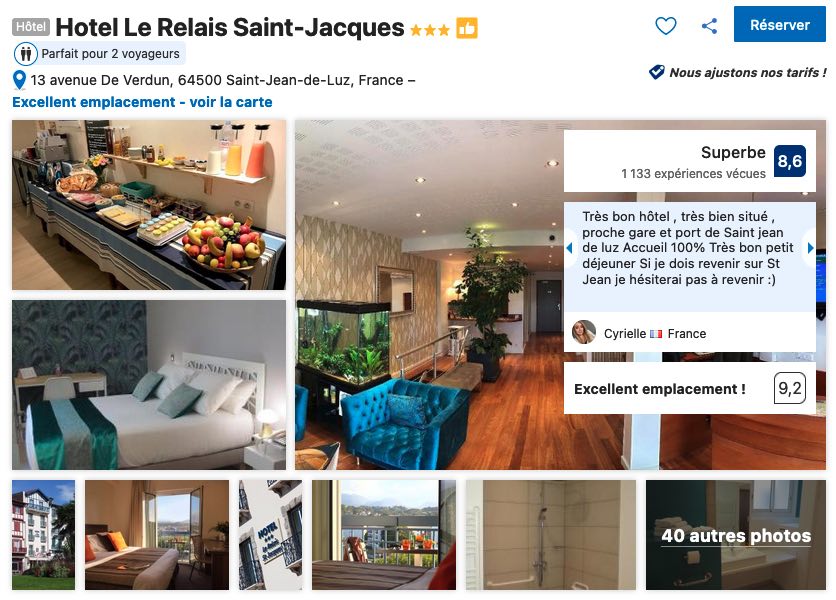Image resolution: width=836 pixels, height=600 pixels.
Task: Click 'Nous ajustons nos tarifs !' link
Action: click(747, 73)
